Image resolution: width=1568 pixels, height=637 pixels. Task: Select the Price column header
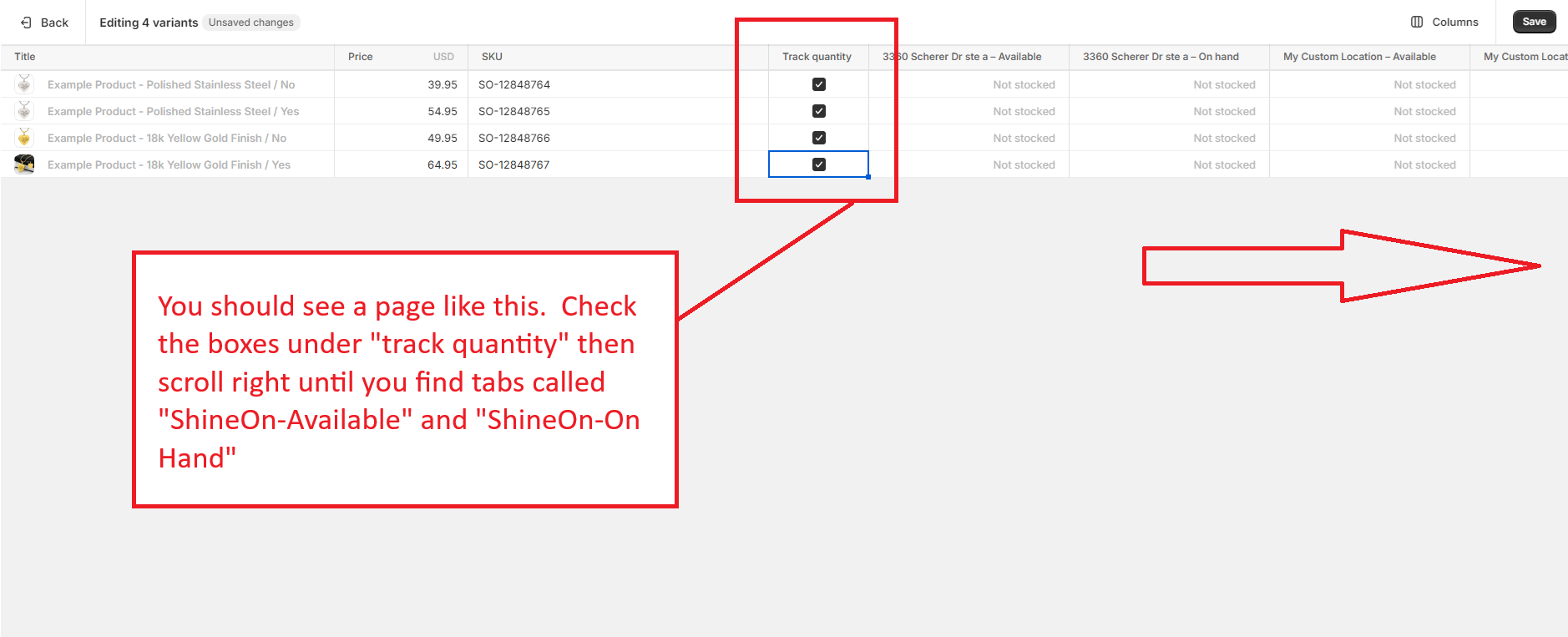point(401,57)
